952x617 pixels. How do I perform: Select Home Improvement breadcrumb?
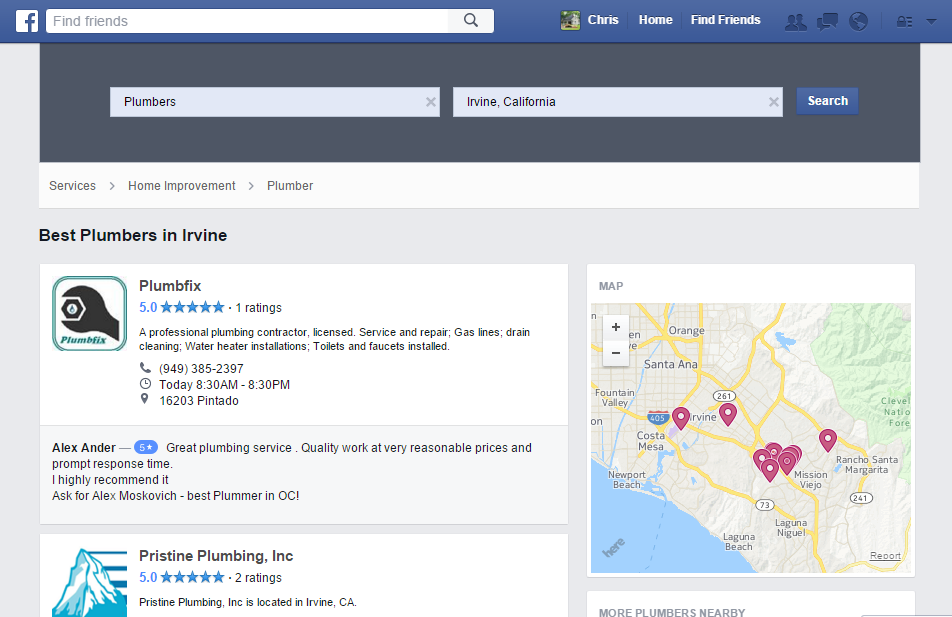(182, 186)
